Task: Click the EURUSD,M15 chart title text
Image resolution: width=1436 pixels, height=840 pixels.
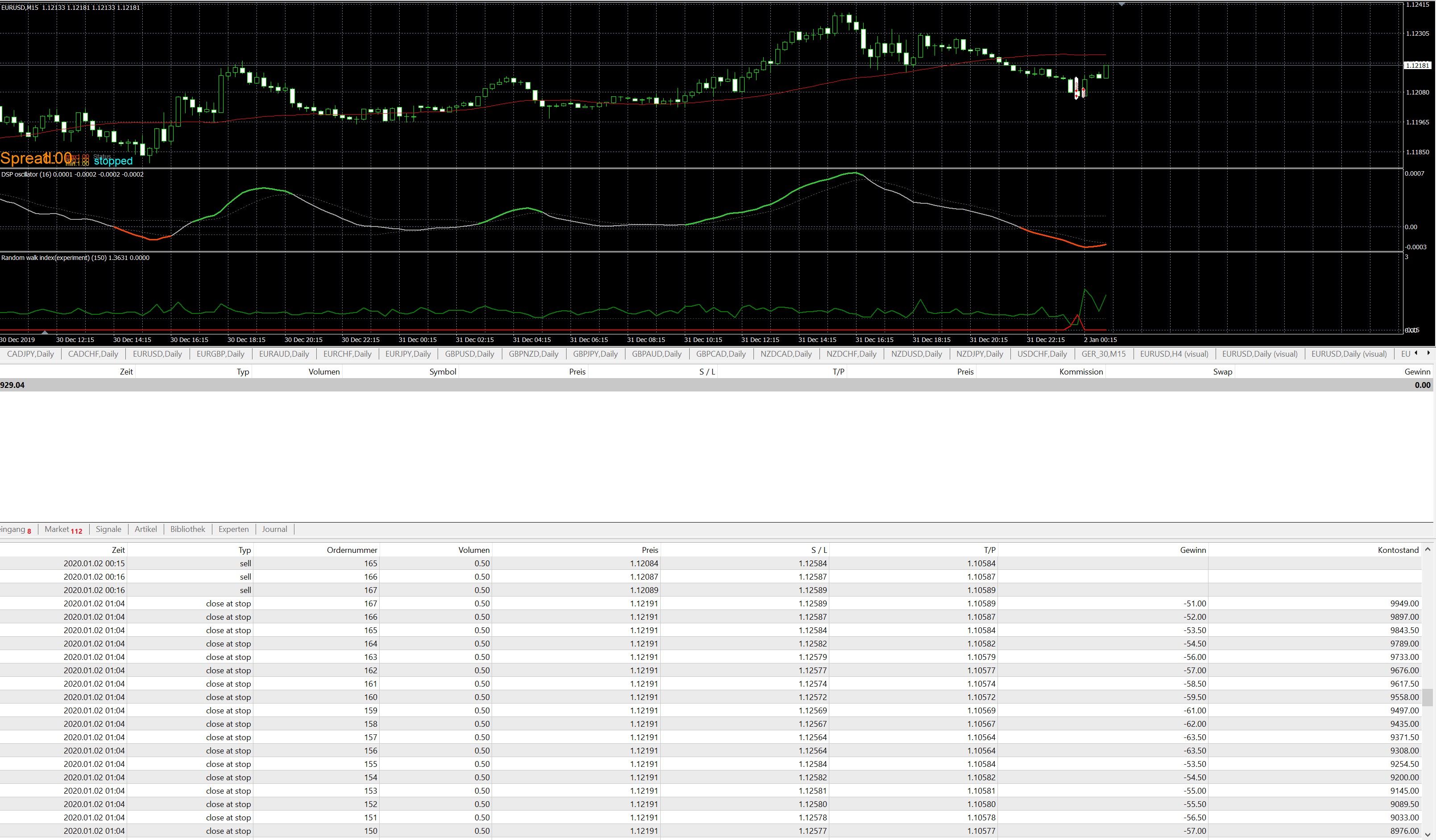Action: (70, 8)
